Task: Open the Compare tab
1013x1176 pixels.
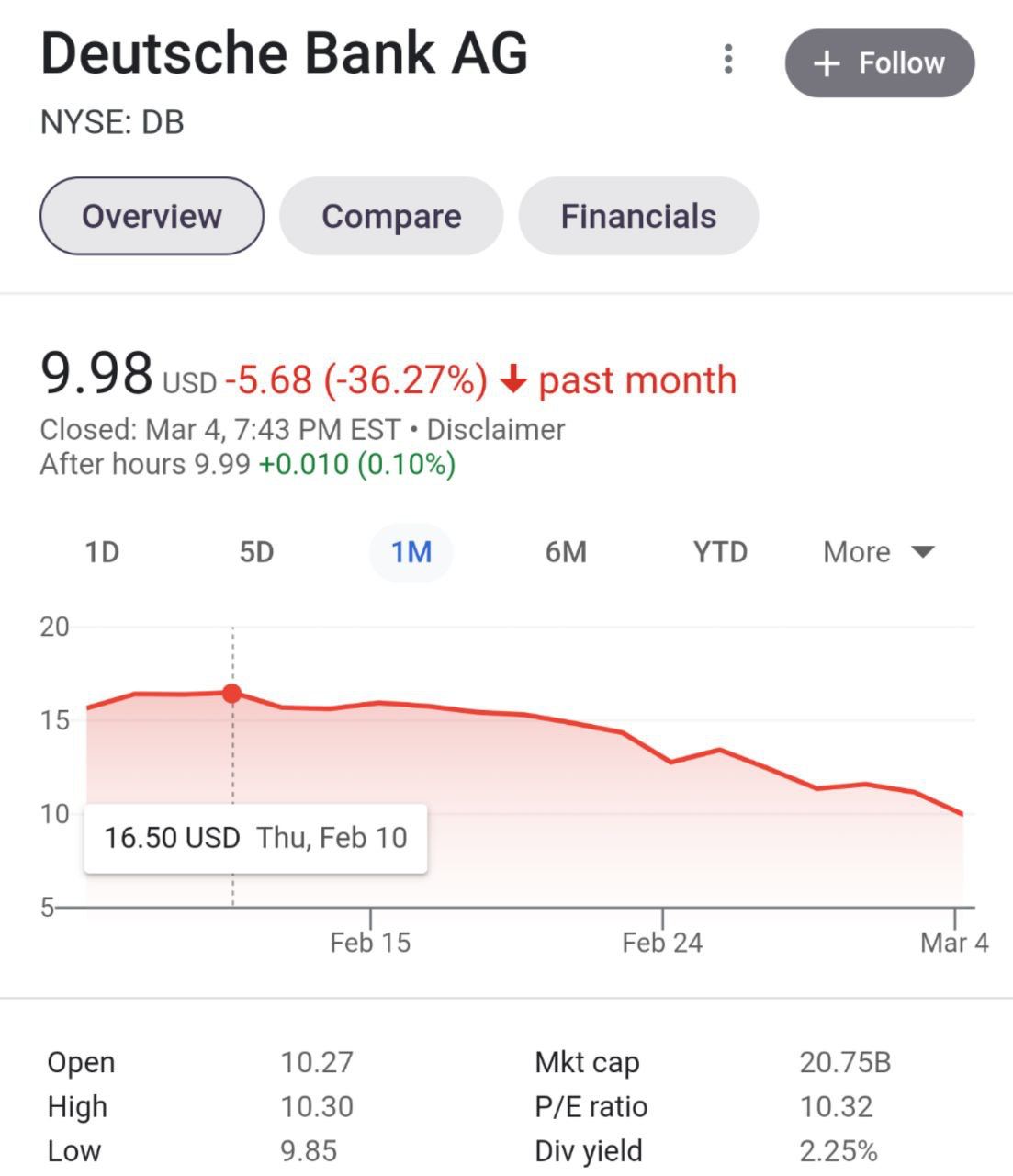Action: pos(391,216)
